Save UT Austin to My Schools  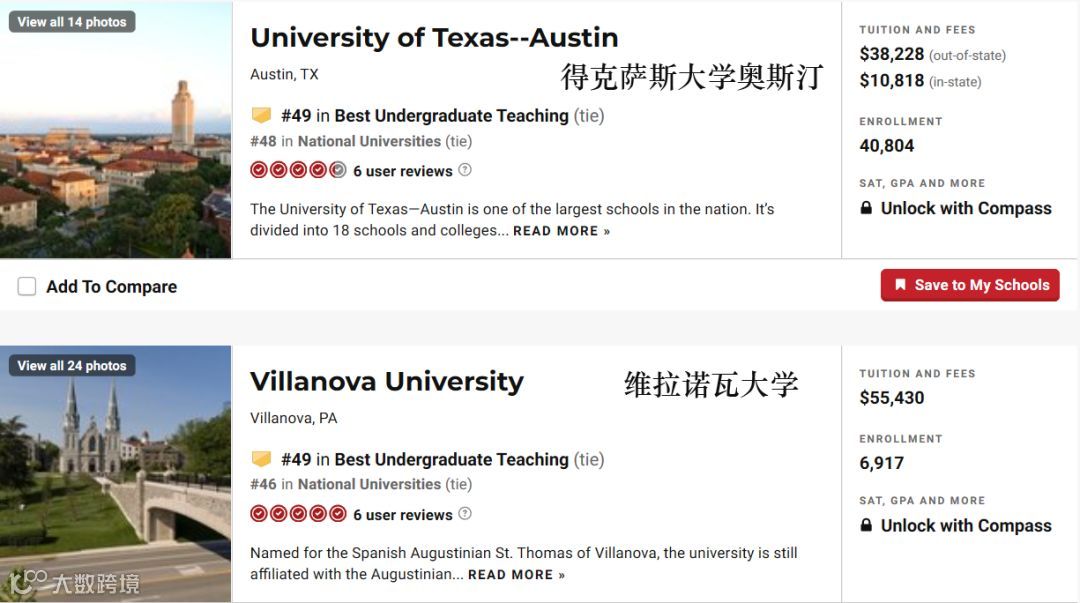pos(970,285)
